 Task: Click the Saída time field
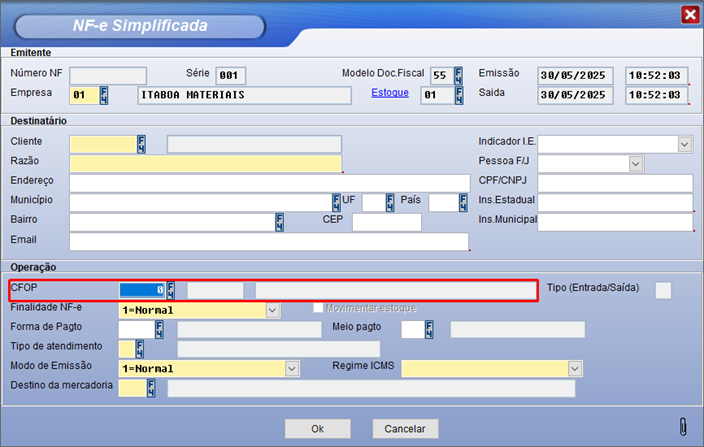656,95
